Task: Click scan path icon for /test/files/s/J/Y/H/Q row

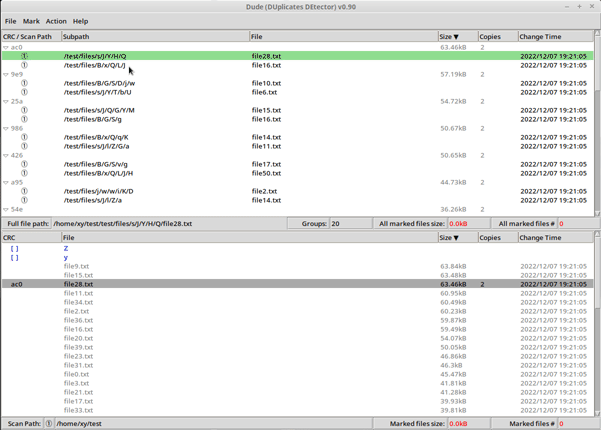Action: [24, 56]
